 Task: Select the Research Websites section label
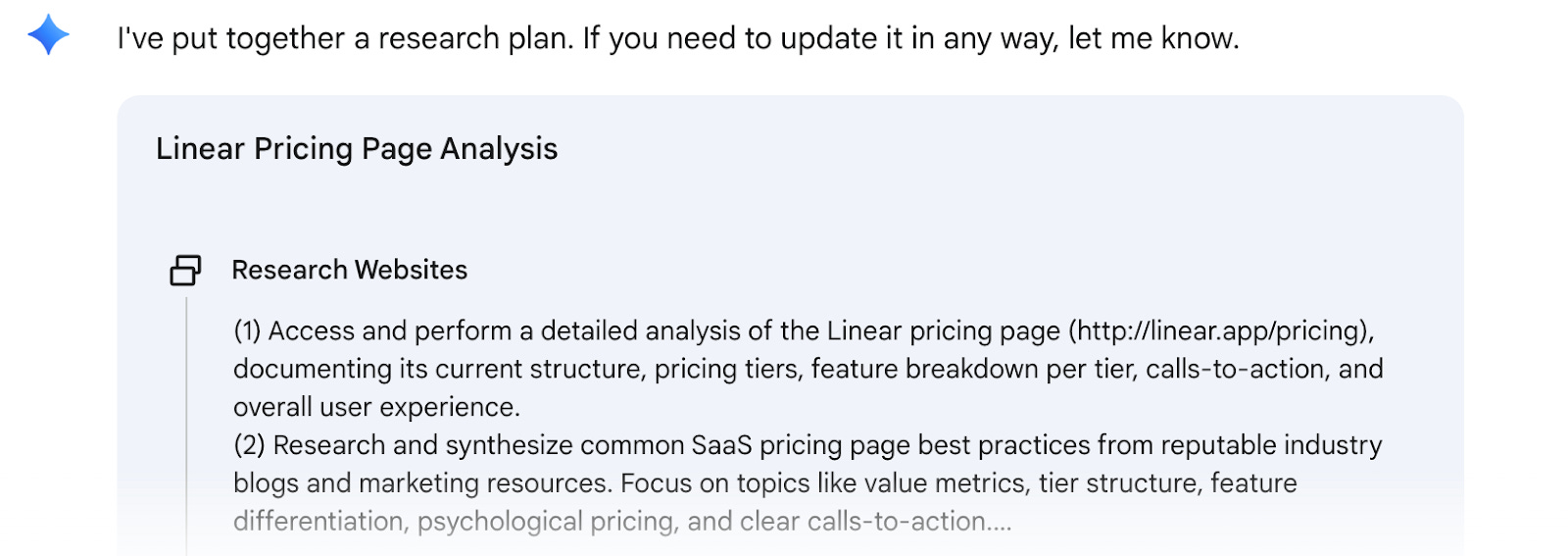coord(350,270)
